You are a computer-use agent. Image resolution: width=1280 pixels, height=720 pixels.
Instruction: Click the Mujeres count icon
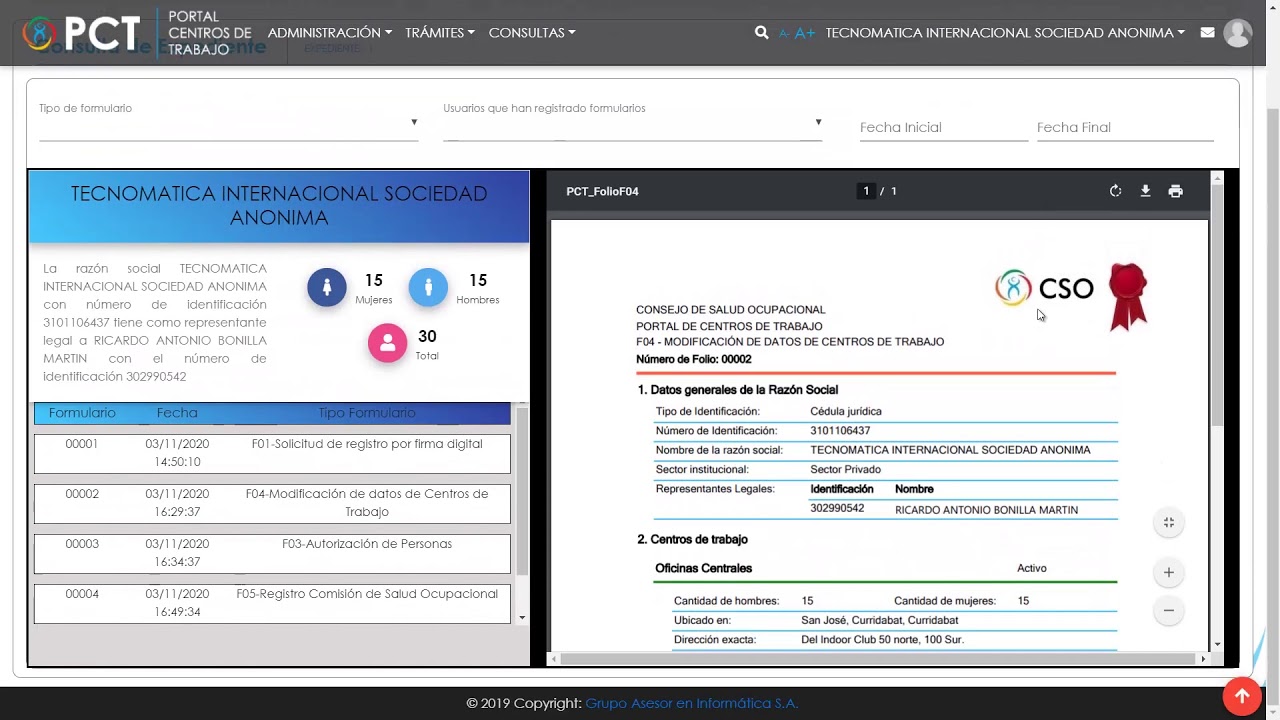pos(327,288)
